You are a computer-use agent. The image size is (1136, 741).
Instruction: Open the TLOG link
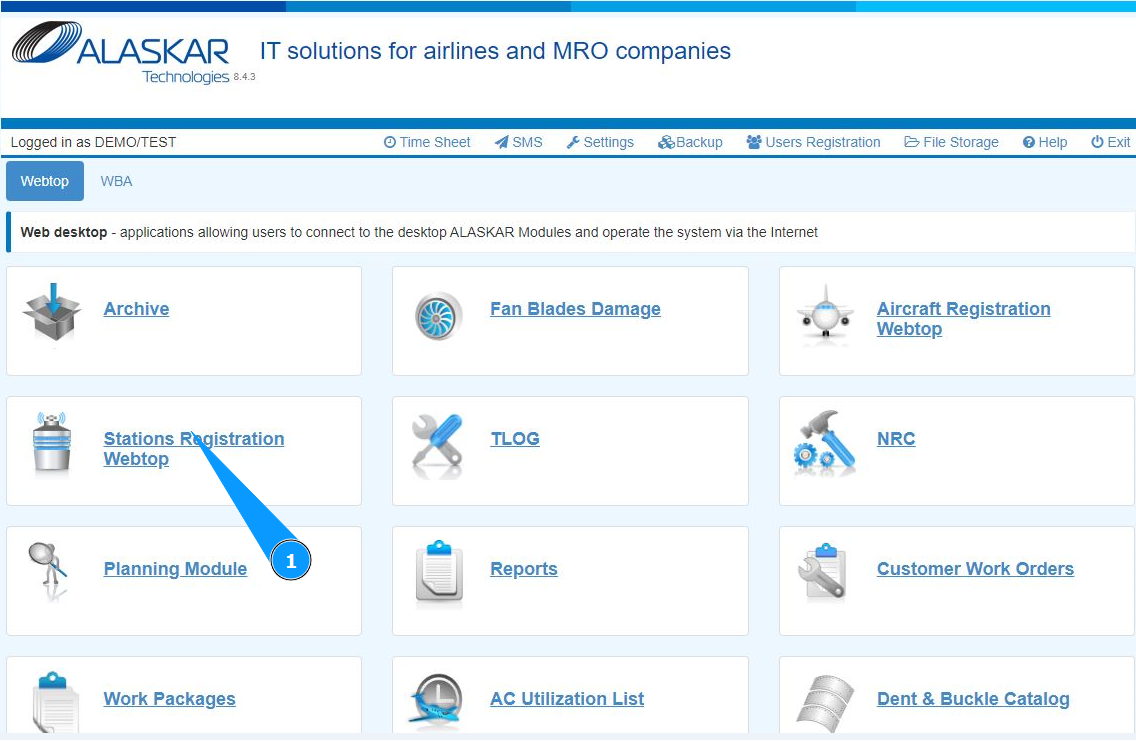tap(515, 438)
